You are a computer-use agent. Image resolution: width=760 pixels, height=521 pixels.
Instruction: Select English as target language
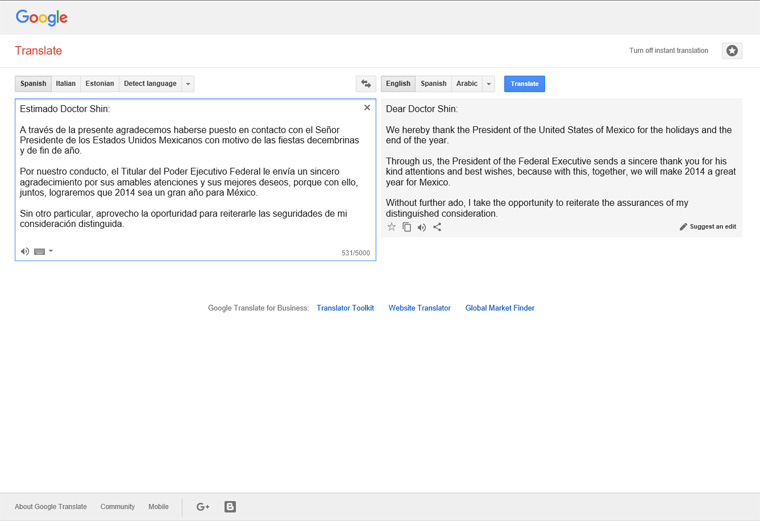[x=398, y=83]
